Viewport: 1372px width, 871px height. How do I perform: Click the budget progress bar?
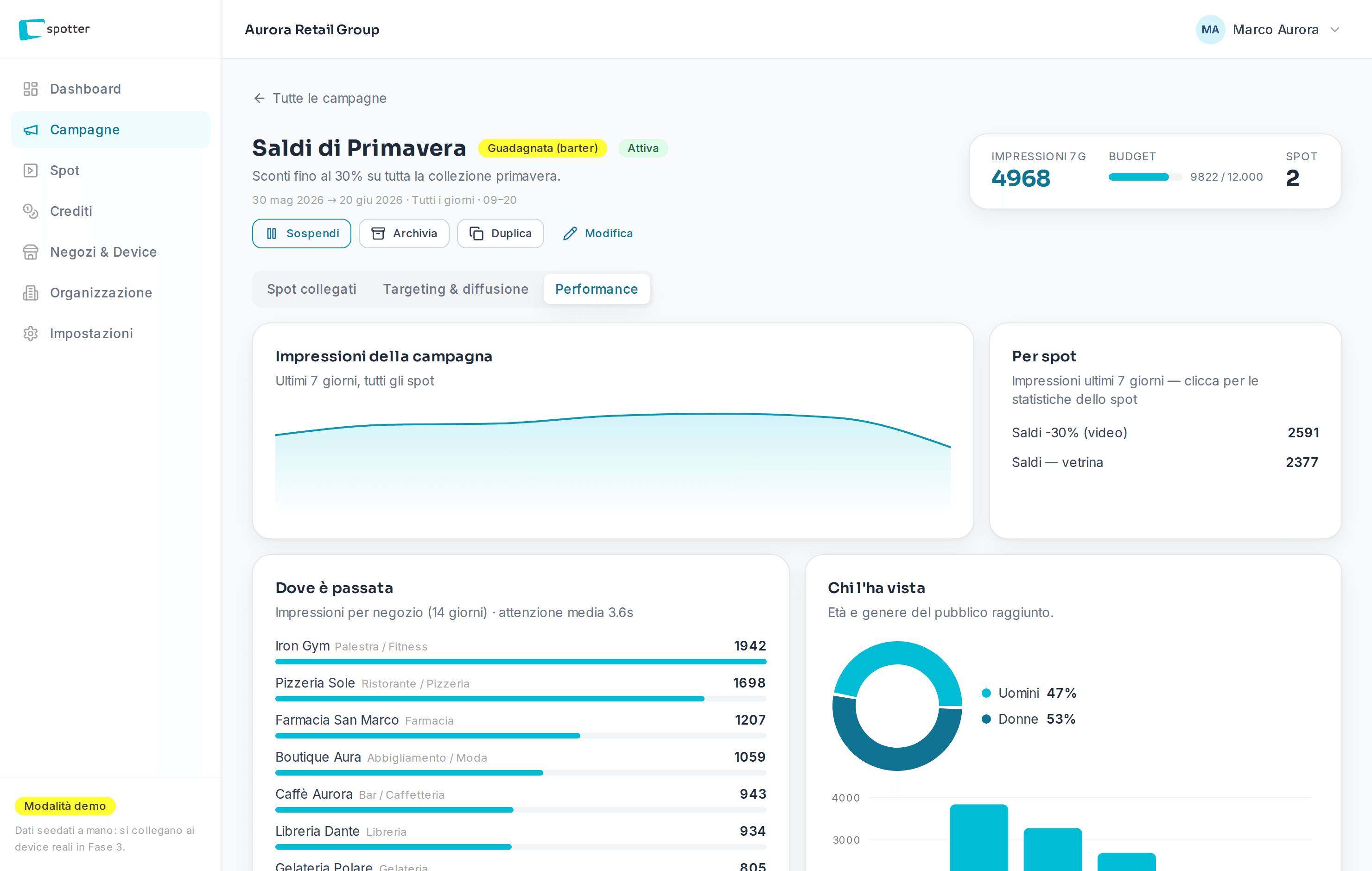pos(1145,177)
